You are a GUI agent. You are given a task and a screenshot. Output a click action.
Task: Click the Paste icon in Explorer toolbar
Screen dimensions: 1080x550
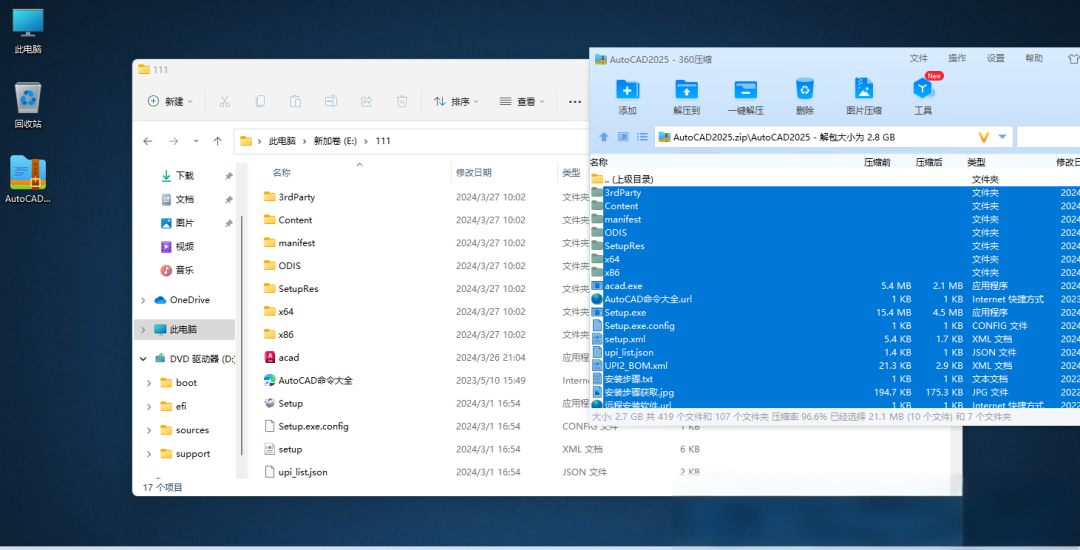(x=295, y=101)
